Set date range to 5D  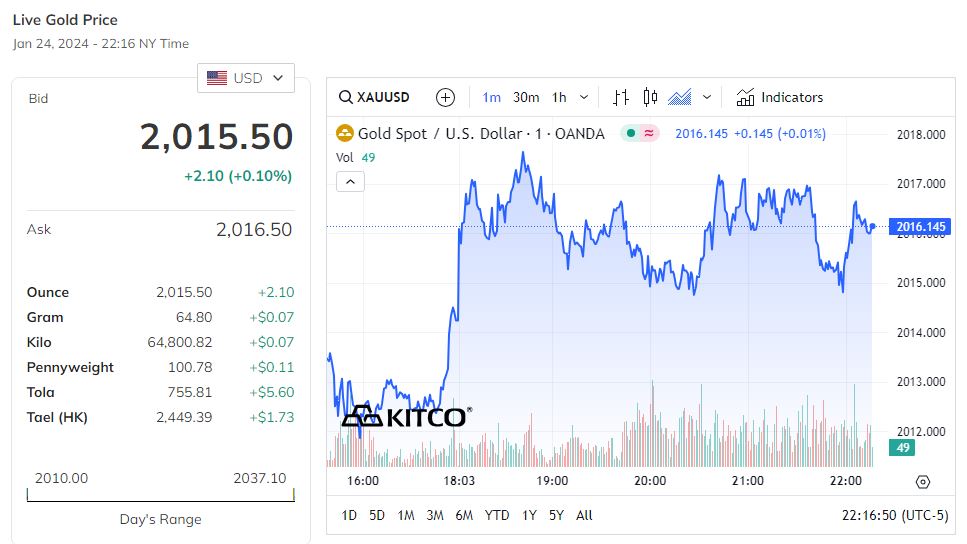[x=377, y=515]
